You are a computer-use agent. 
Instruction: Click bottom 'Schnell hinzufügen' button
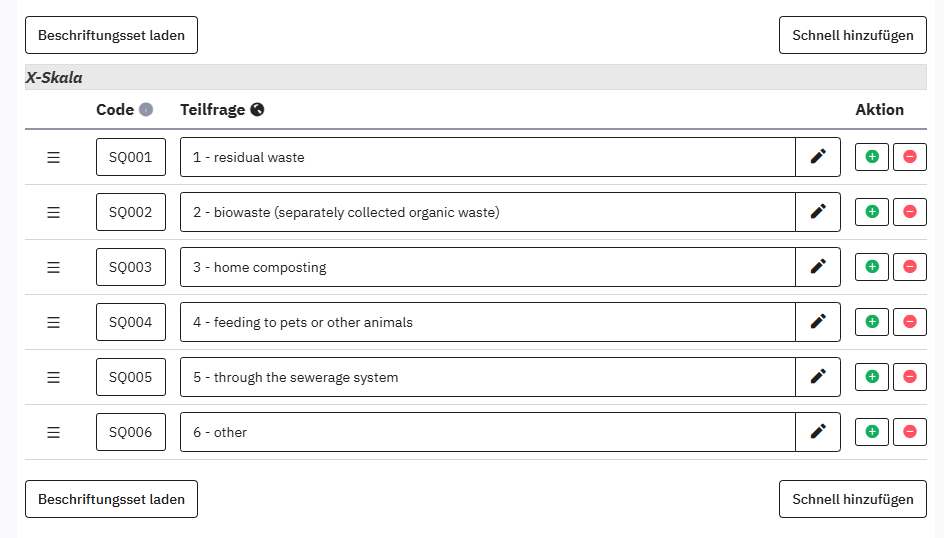[852, 499]
